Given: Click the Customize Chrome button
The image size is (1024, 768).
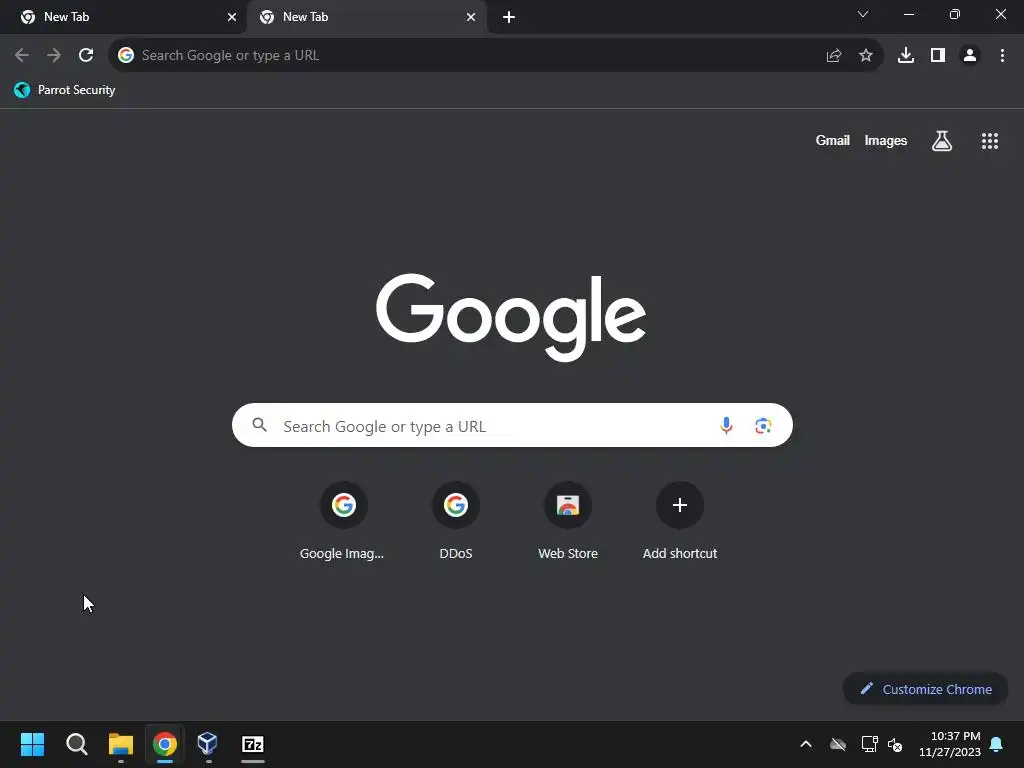Looking at the screenshot, I should coord(925,689).
